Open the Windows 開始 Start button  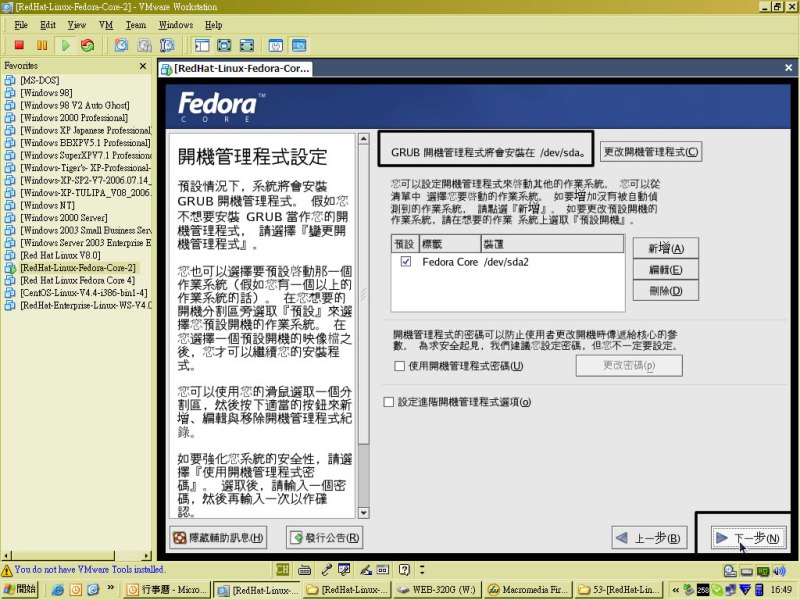point(19,589)
